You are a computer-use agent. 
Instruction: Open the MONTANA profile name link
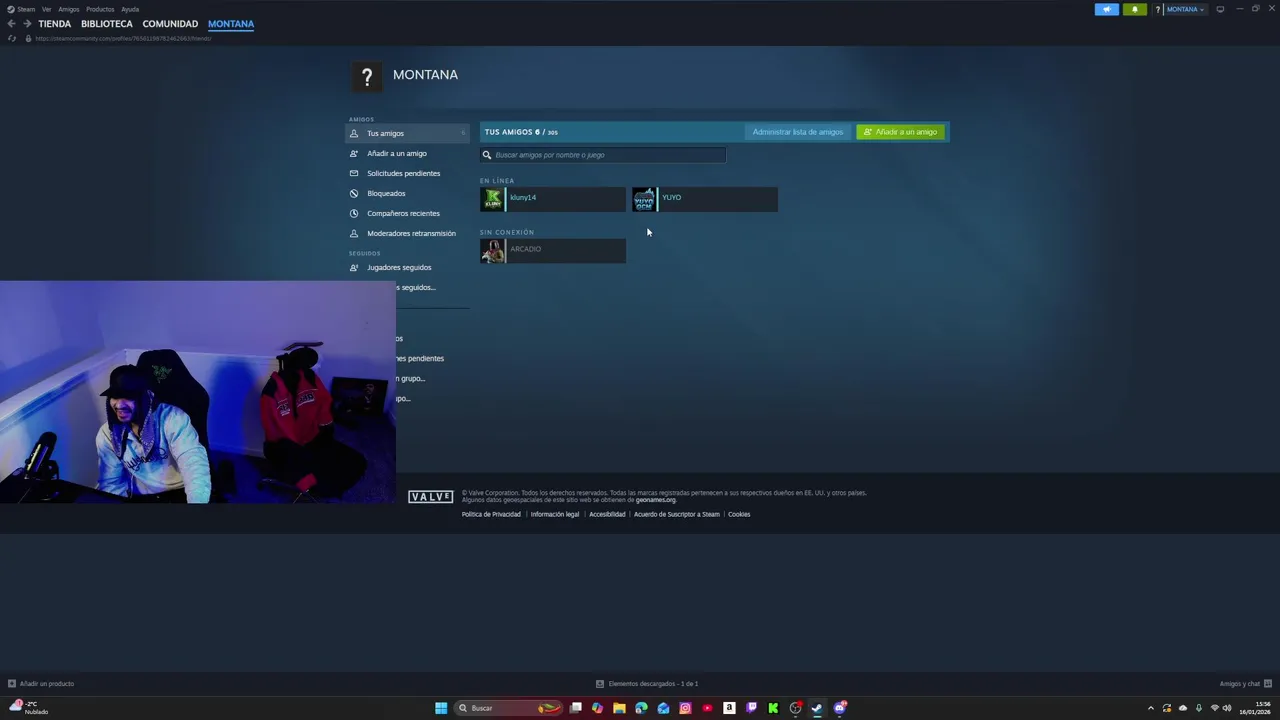pyautogui.click(x=425, y=75)
